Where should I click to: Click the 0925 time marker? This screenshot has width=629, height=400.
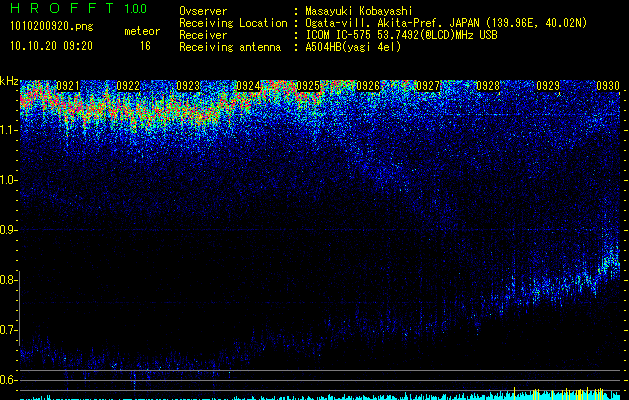[x=308, y=86]
